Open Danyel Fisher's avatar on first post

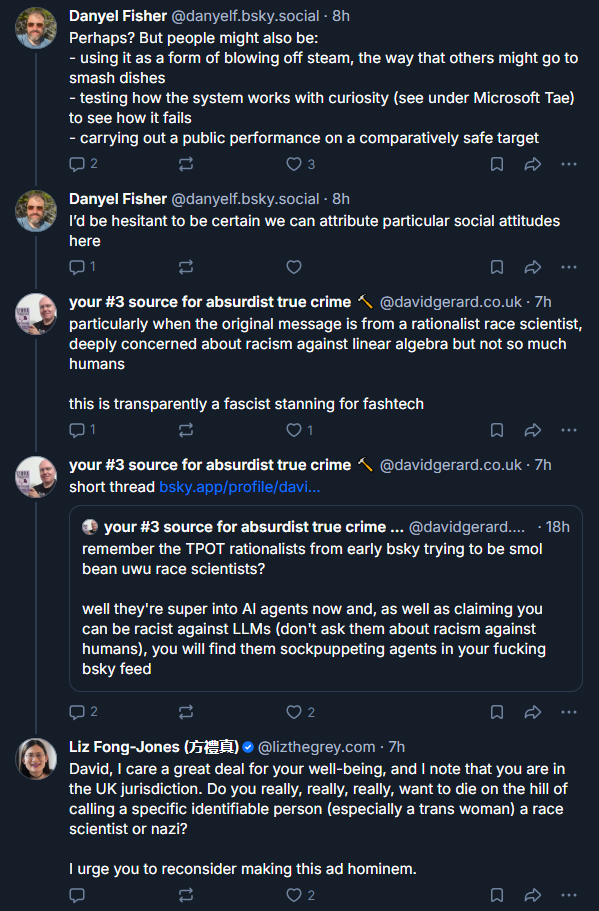click(36, 28)
